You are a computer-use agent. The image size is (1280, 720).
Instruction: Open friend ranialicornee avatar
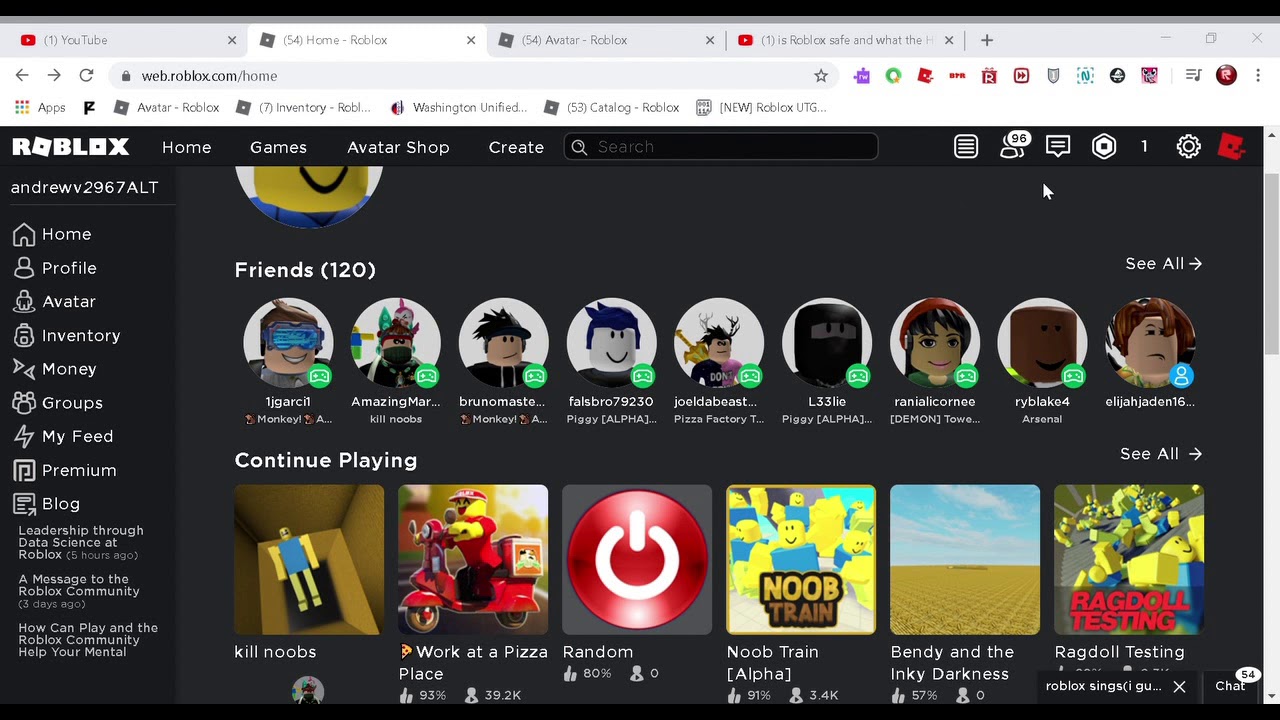[935, 343]
